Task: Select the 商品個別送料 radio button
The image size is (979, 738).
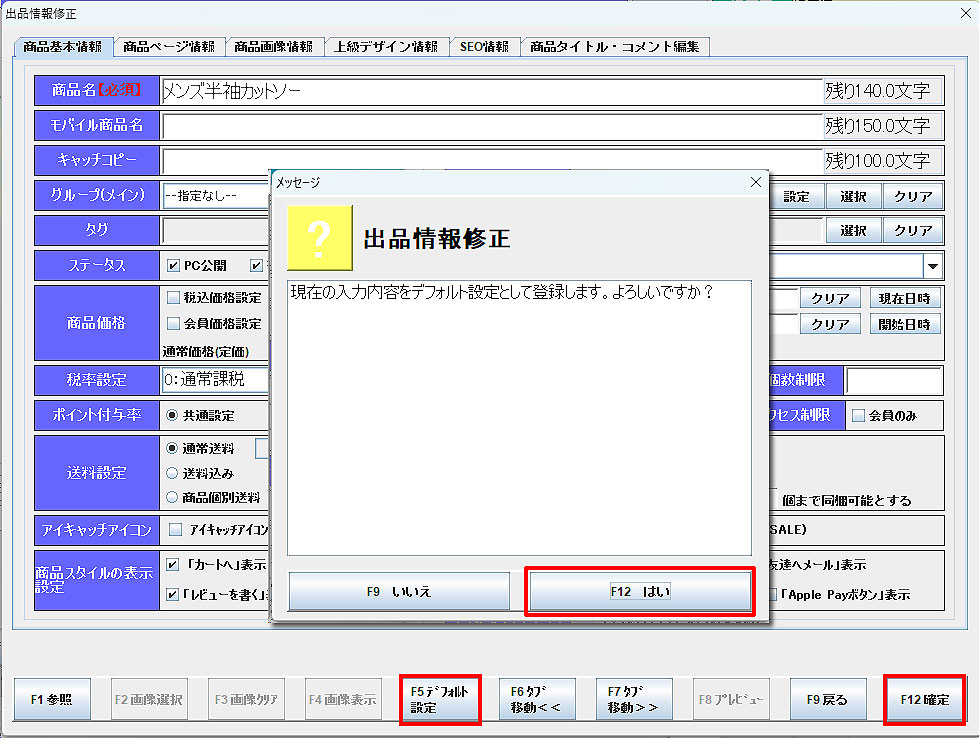Action: 172,498
